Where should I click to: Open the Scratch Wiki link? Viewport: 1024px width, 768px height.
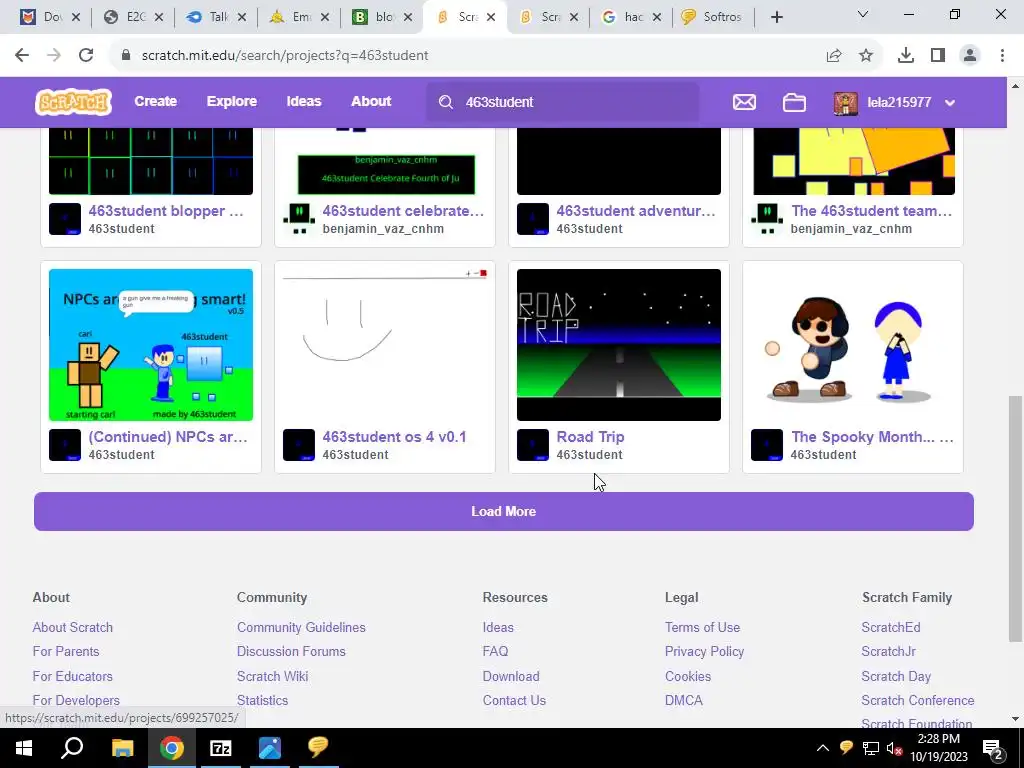pyautogui.click(x=272, y=676)
